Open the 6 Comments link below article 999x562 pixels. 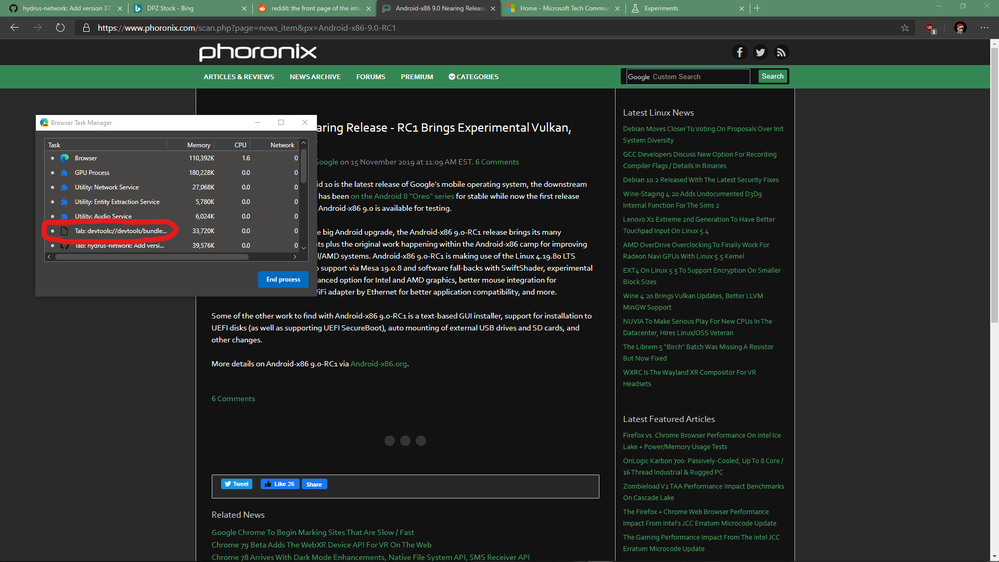coord(233,399)
